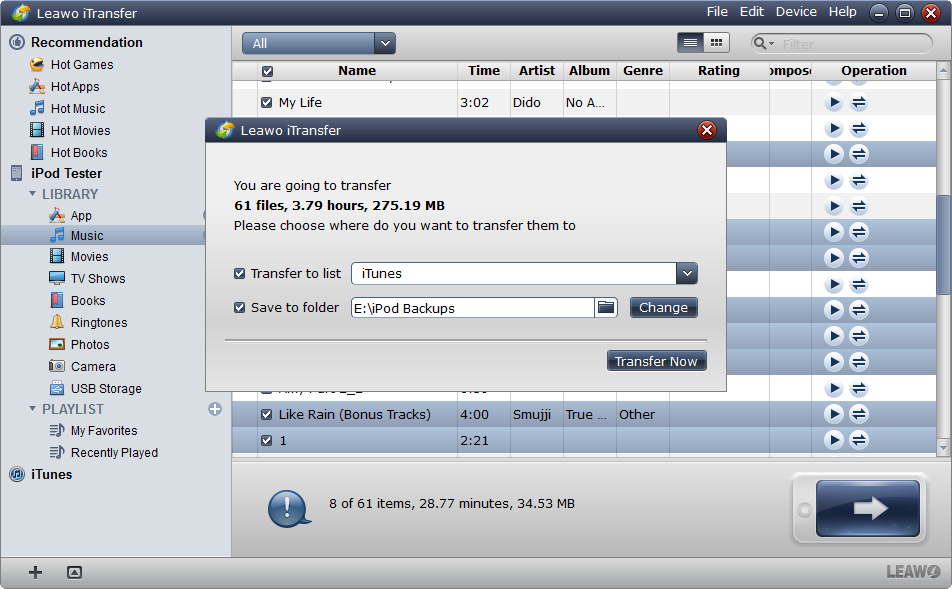Viewport: 952px width, 589px height.
Task: Select USB Storage in library
Action: coord(96,388)
